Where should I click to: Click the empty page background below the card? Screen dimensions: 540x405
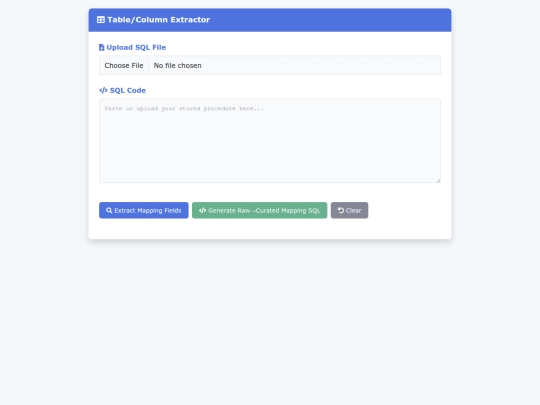[x=270, y=320]
